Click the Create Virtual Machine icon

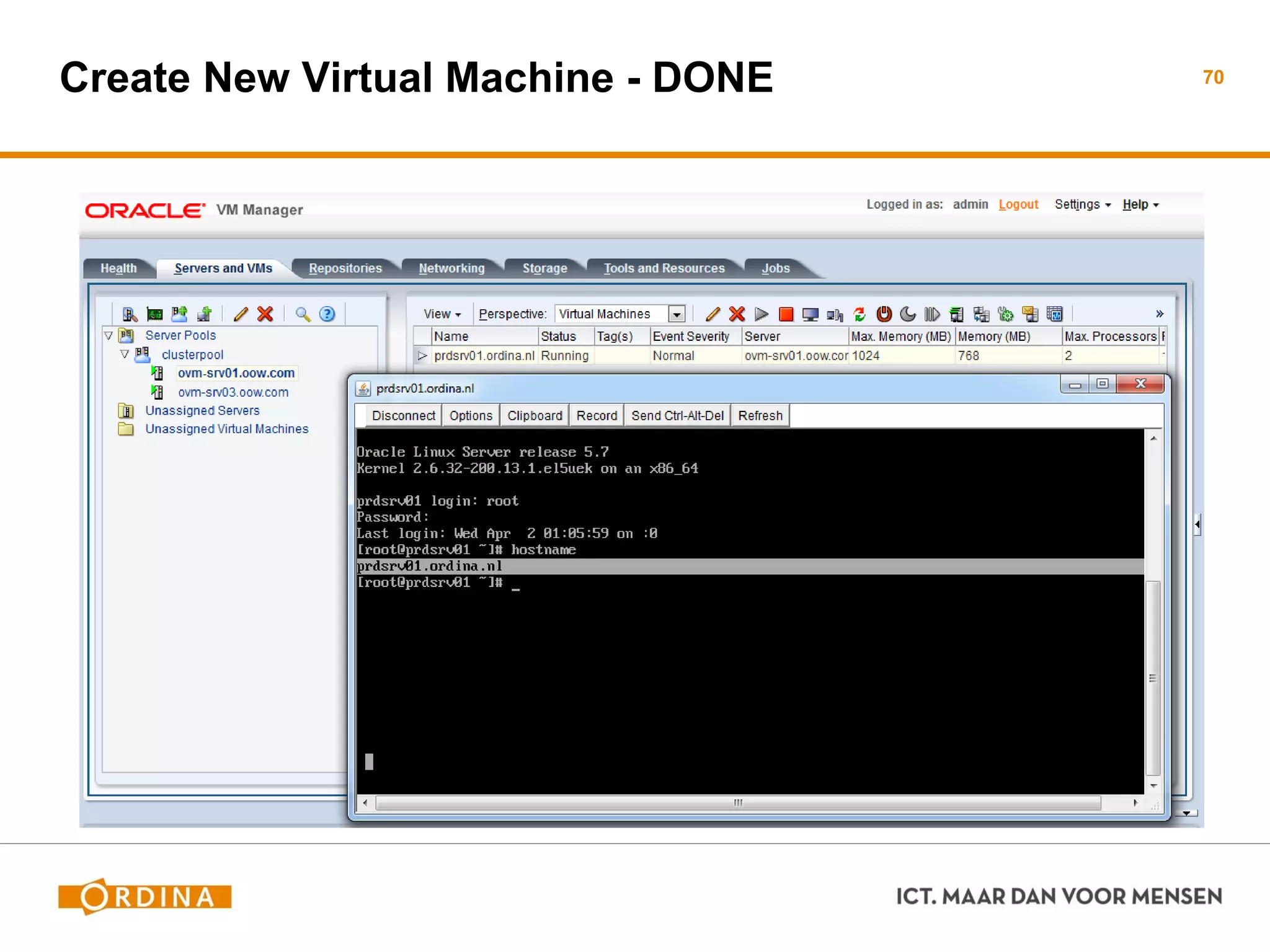coord(204,314)
